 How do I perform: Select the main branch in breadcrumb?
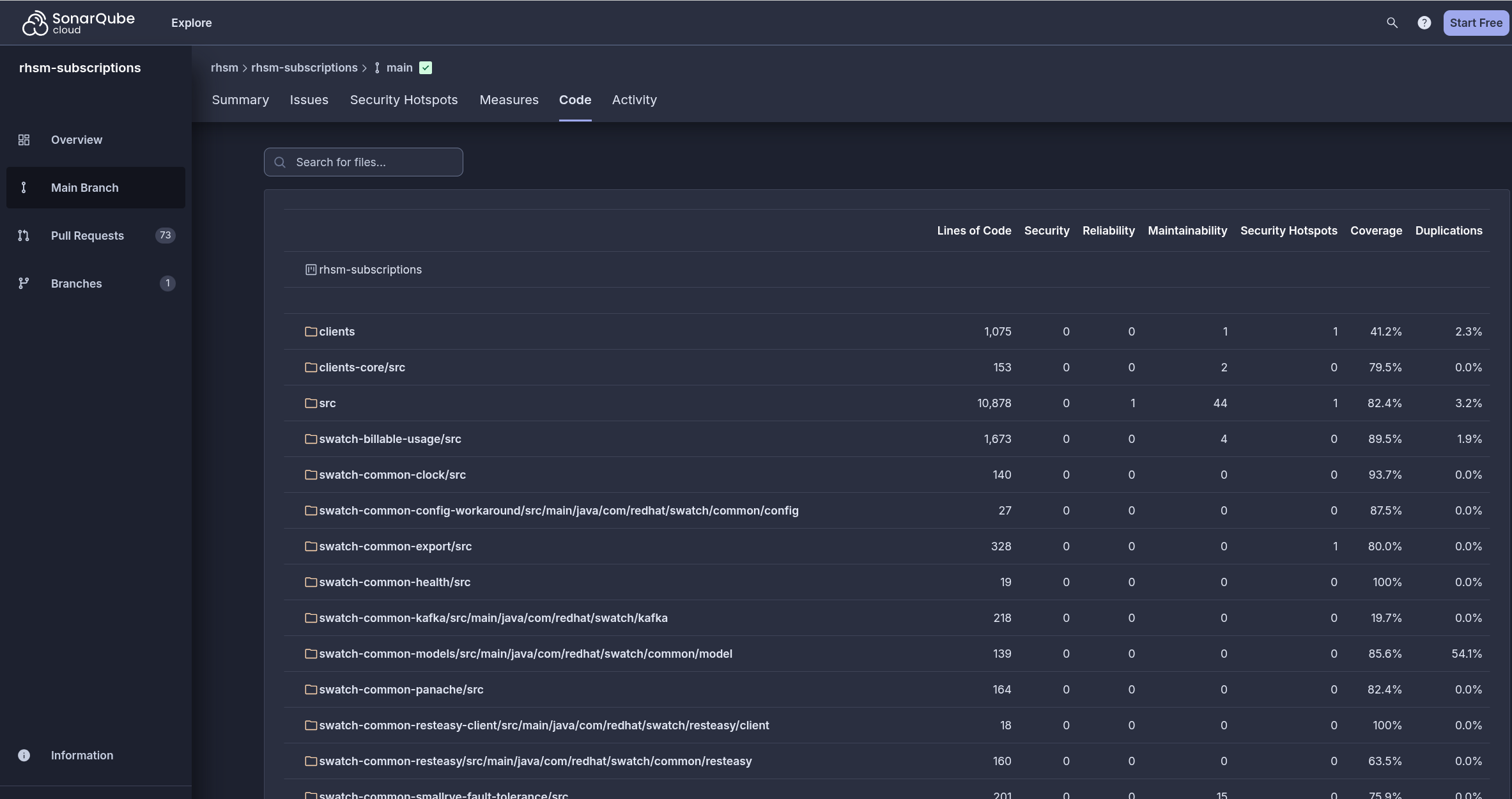tap(399, 68)
